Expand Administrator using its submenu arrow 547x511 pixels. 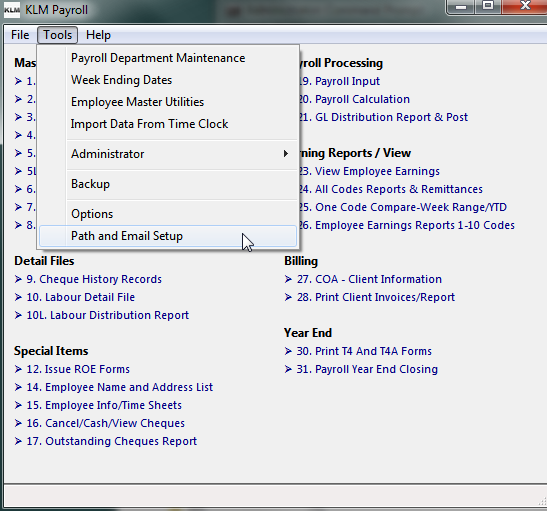[286, 153]
